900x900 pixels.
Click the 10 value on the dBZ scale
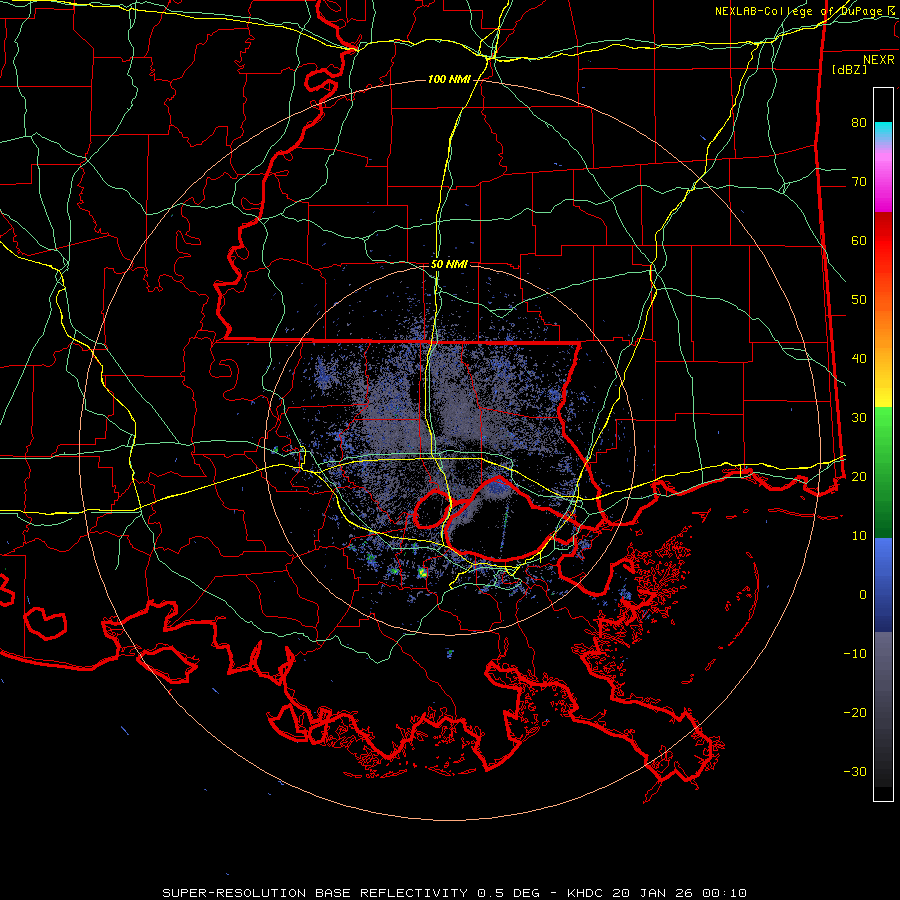tap(859, 536)
